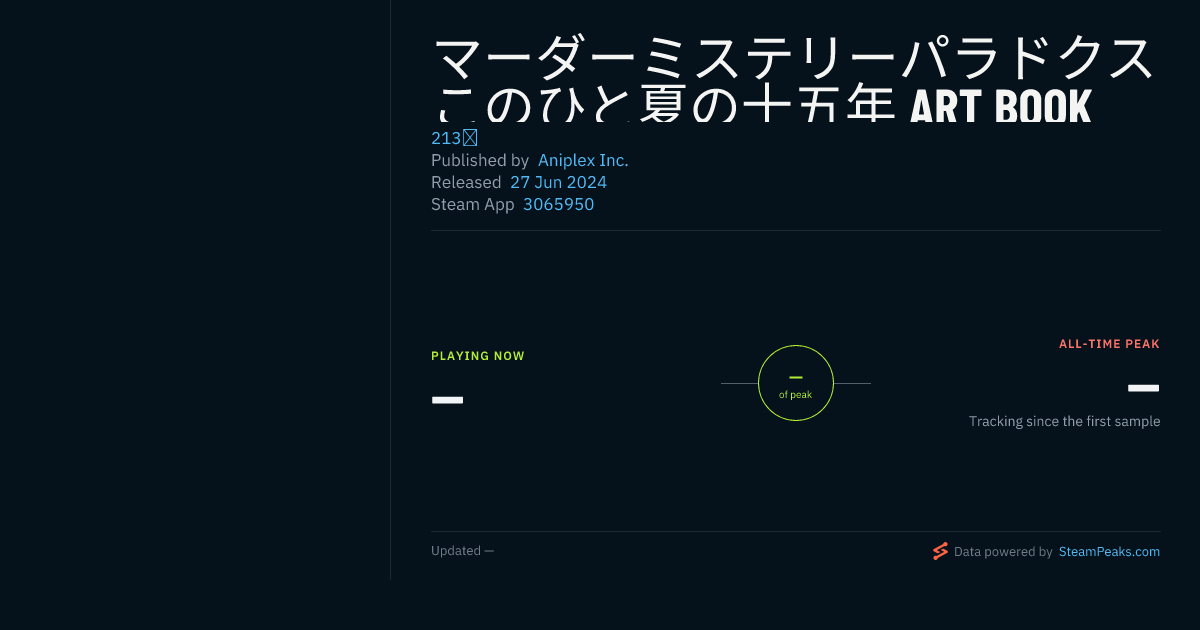Click the PLAYING NOW label
Screen dimensions: 1200x630
[478, 356]
